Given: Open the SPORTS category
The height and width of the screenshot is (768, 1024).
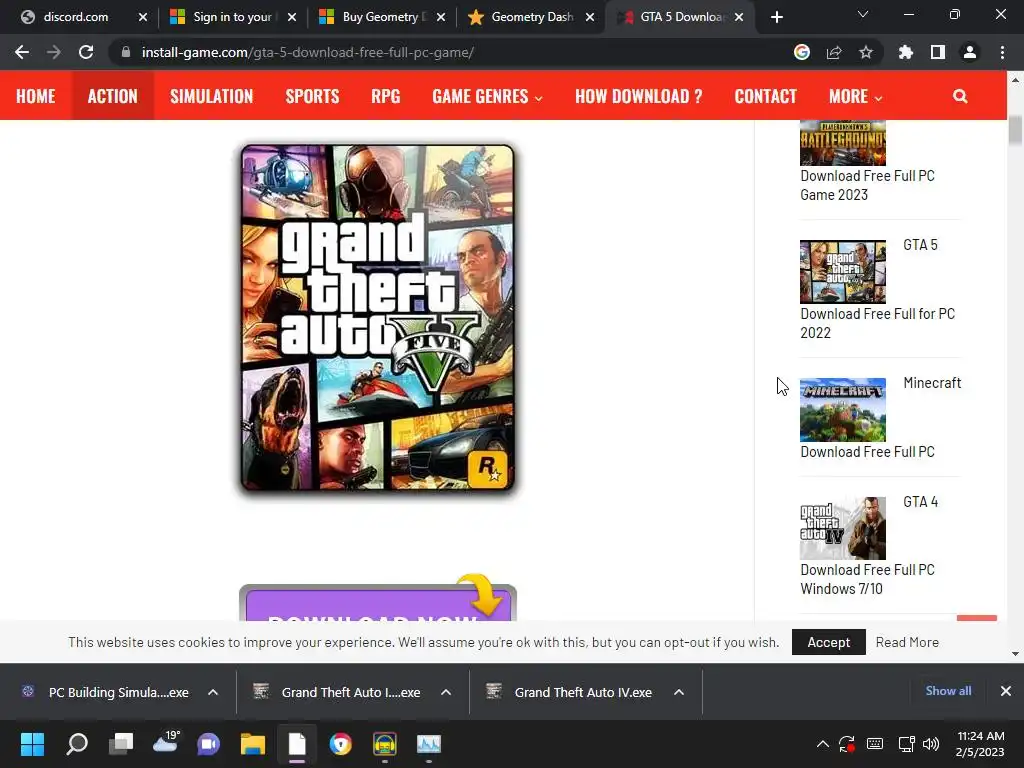Looking at the screenshot, I should [x=312, y=96].
